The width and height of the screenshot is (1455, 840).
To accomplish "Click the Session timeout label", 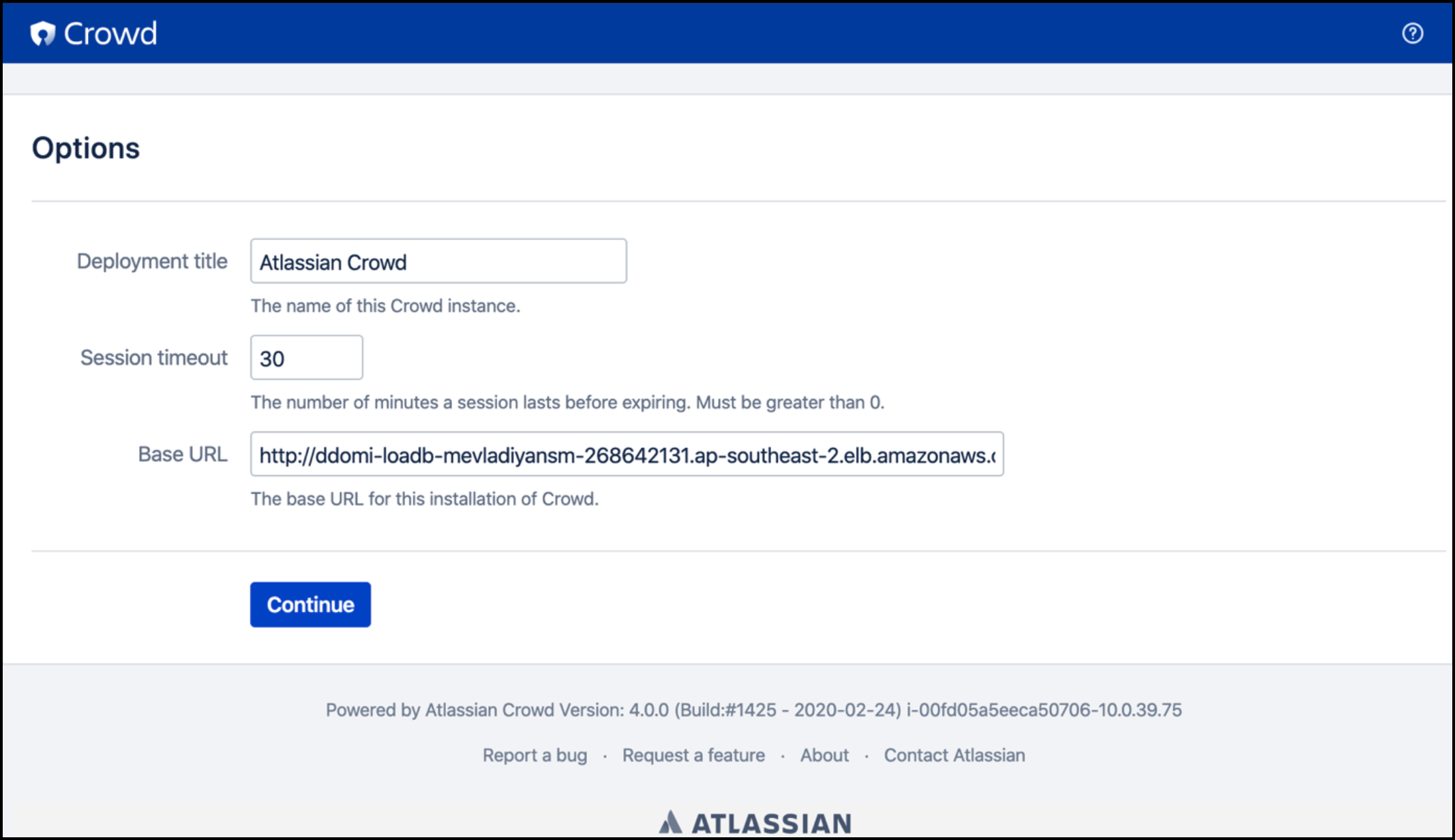I will click(x=154, y=358).
